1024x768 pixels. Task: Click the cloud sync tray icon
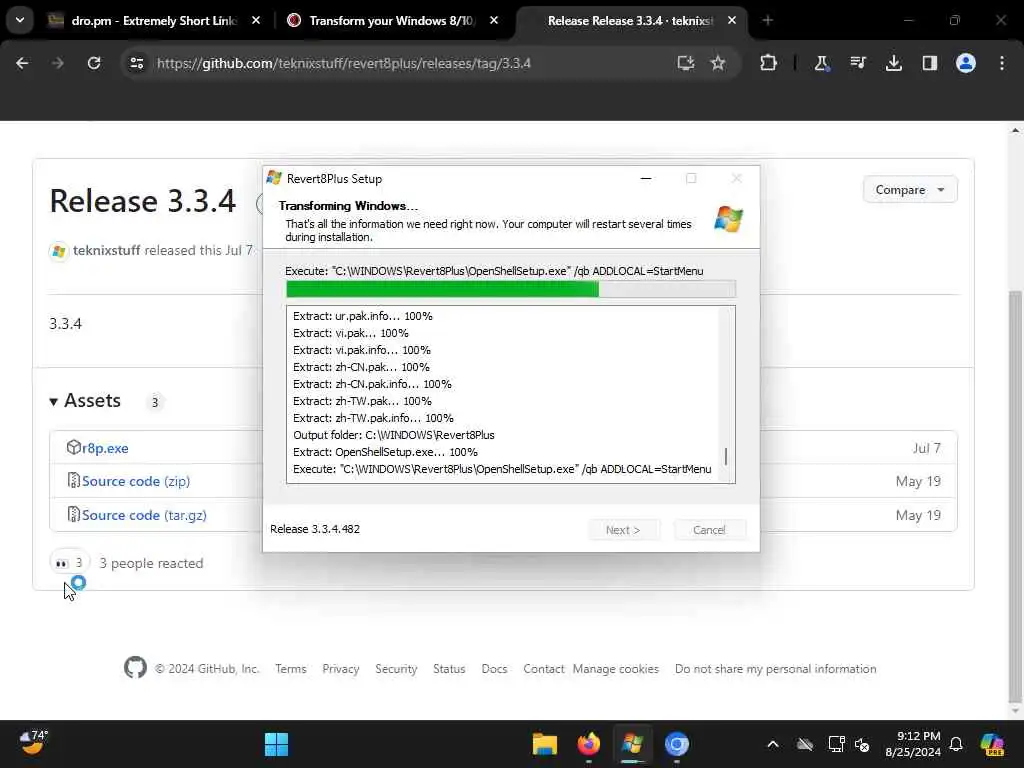click(x=805, y=744)
